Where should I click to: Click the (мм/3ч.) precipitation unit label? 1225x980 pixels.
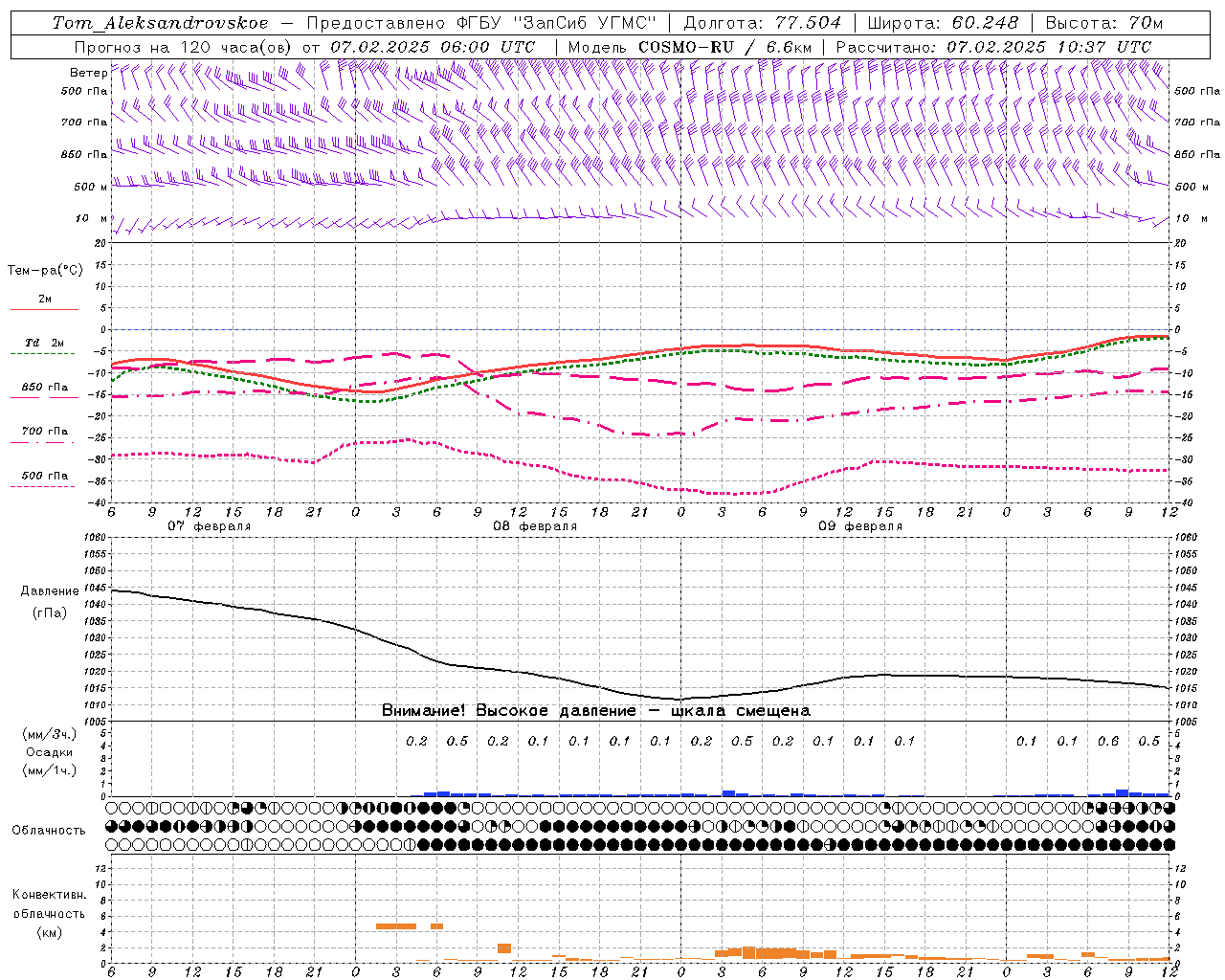click(50, 735)
